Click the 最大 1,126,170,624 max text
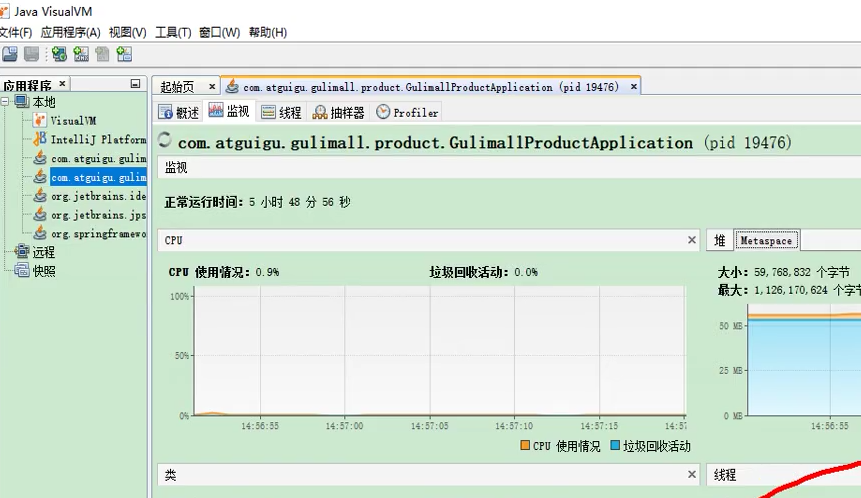This screenshot has width=861, height=498. pyautogui.click(x=789, y=290)
